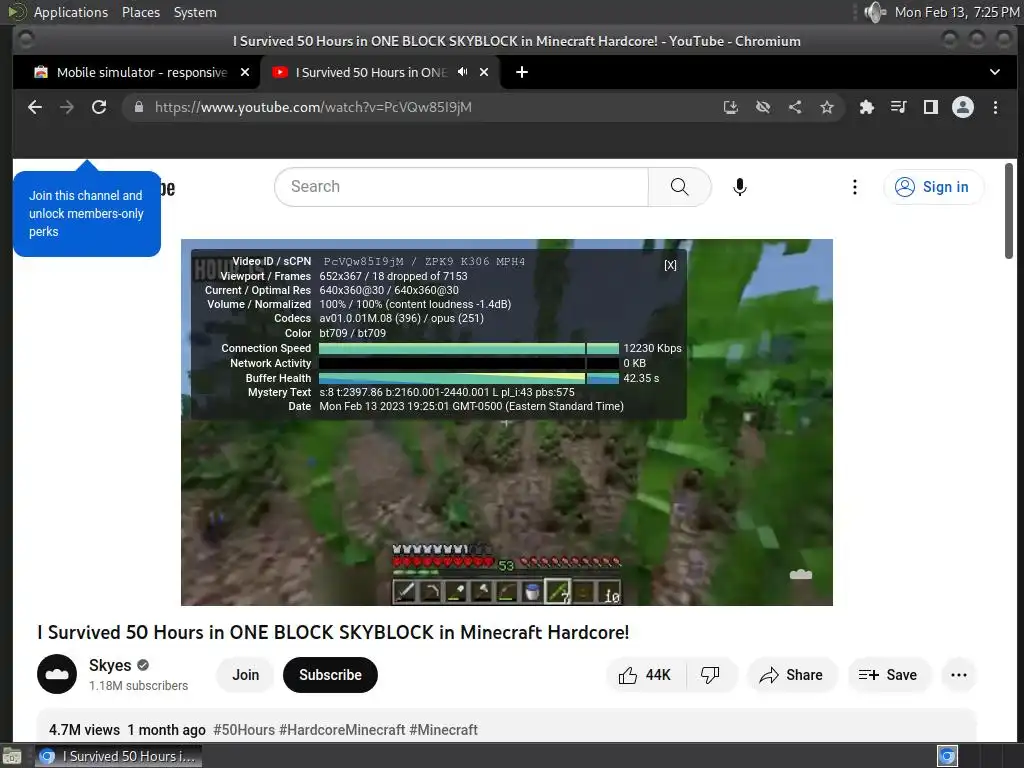Click the Chromium taskbar window button
This screenshot has width=1024, height=768.
tap(118, 756)
